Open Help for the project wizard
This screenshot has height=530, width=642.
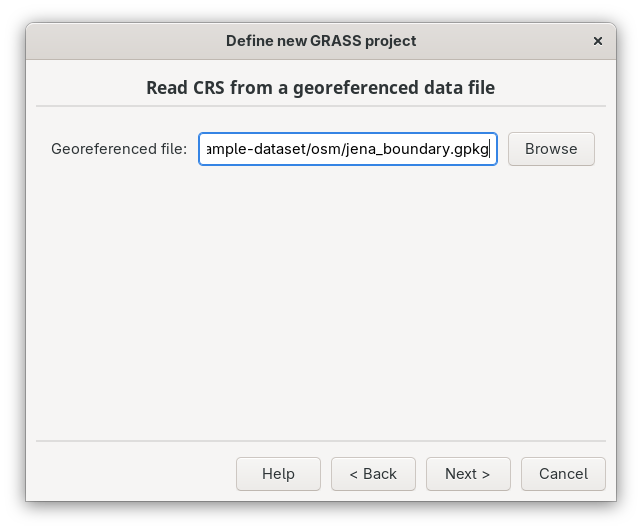(278, 474)
